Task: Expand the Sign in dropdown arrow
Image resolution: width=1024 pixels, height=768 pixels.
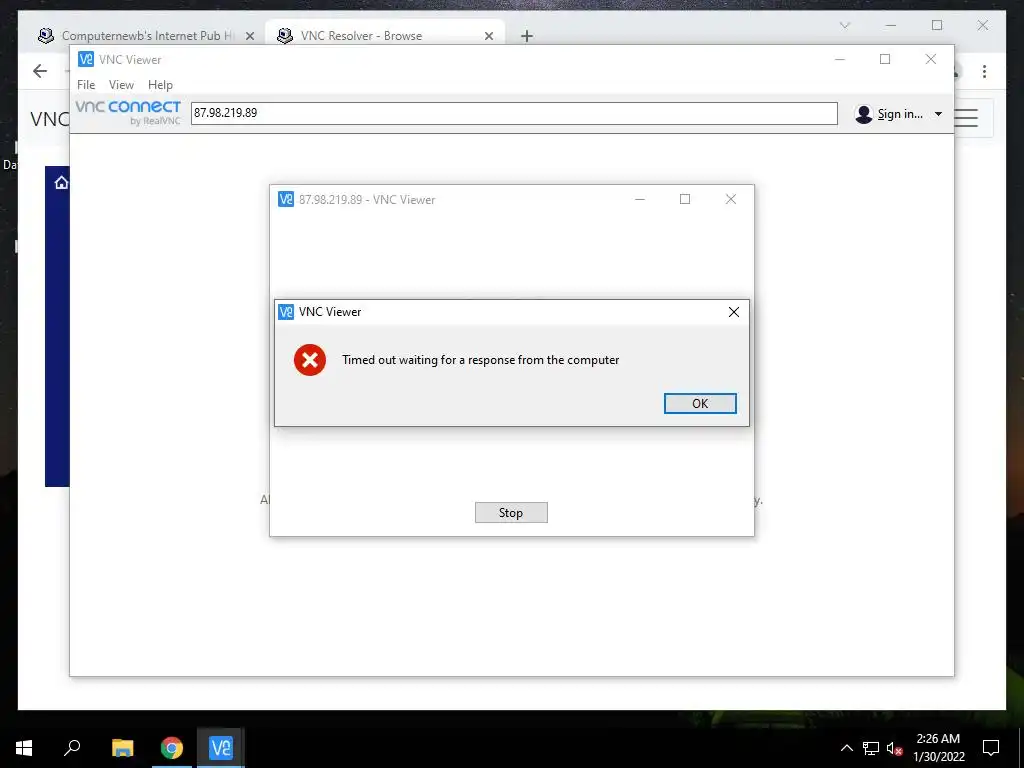Action: click(938, 114)
